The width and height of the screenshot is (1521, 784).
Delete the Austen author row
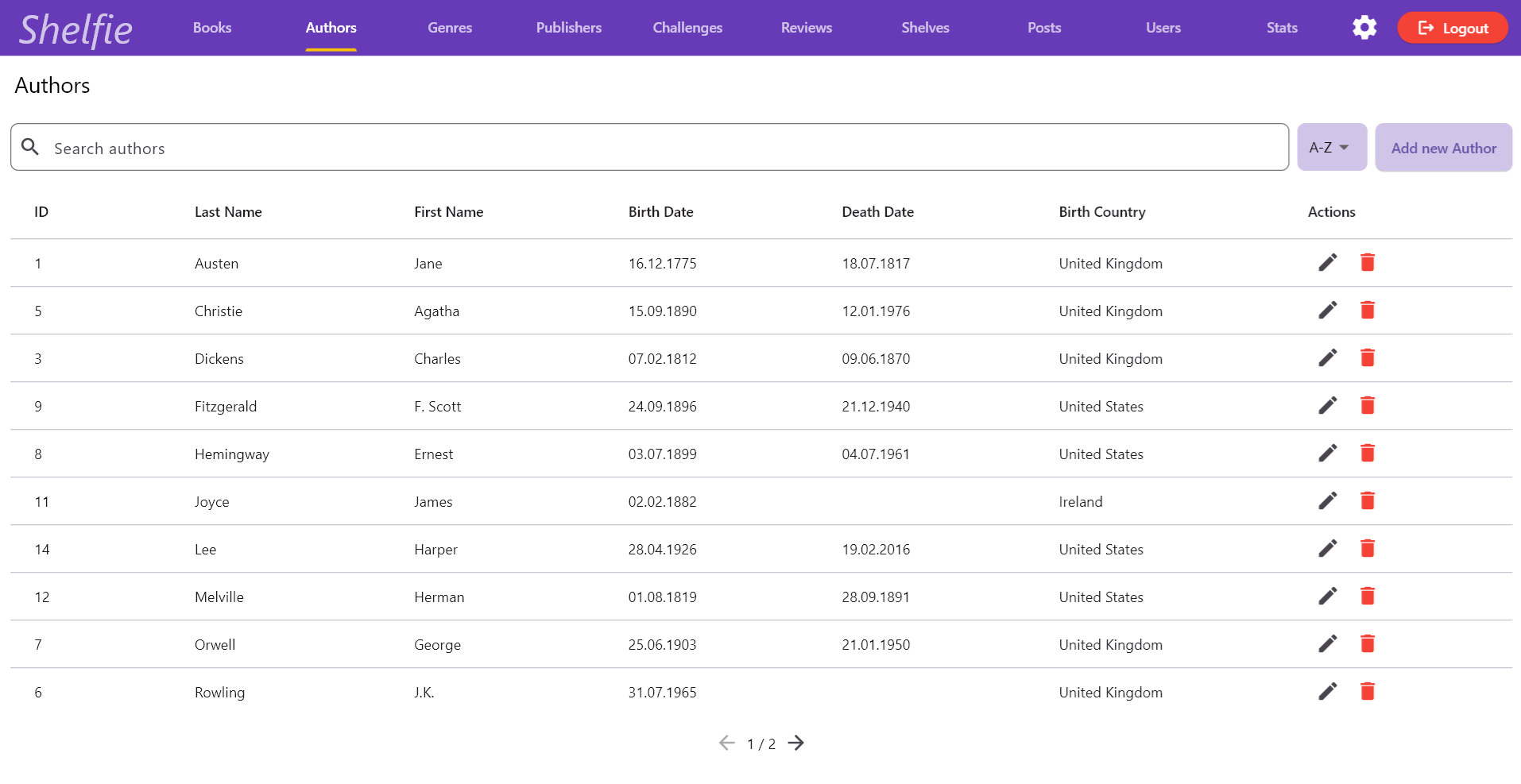1368,262
